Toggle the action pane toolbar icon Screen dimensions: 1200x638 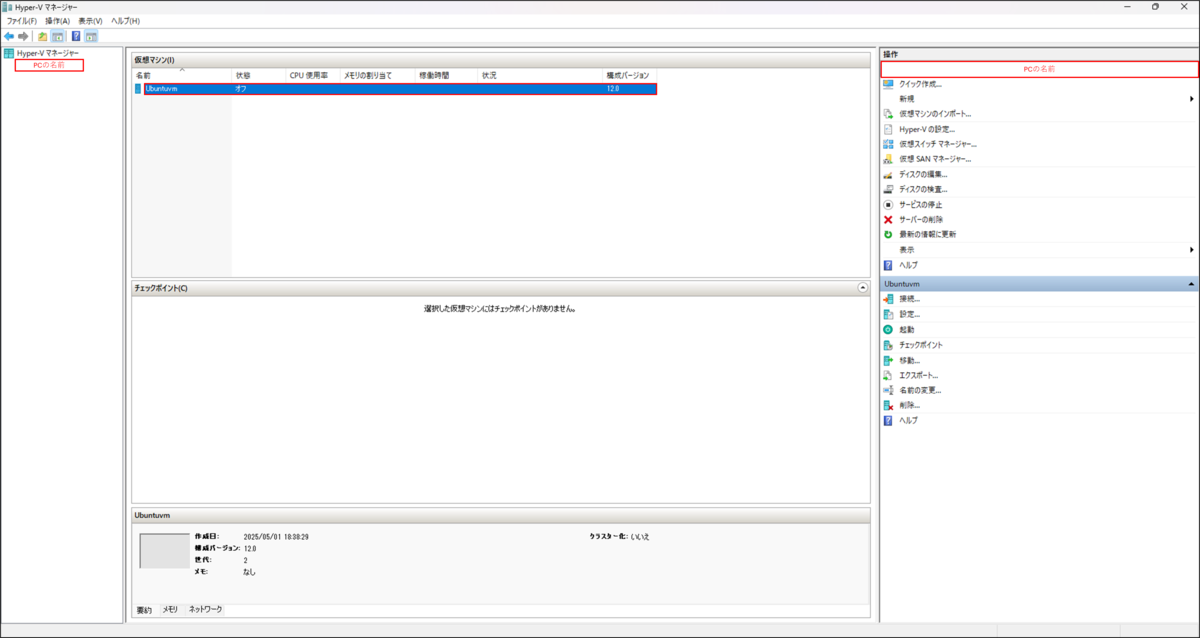point(91,36)
